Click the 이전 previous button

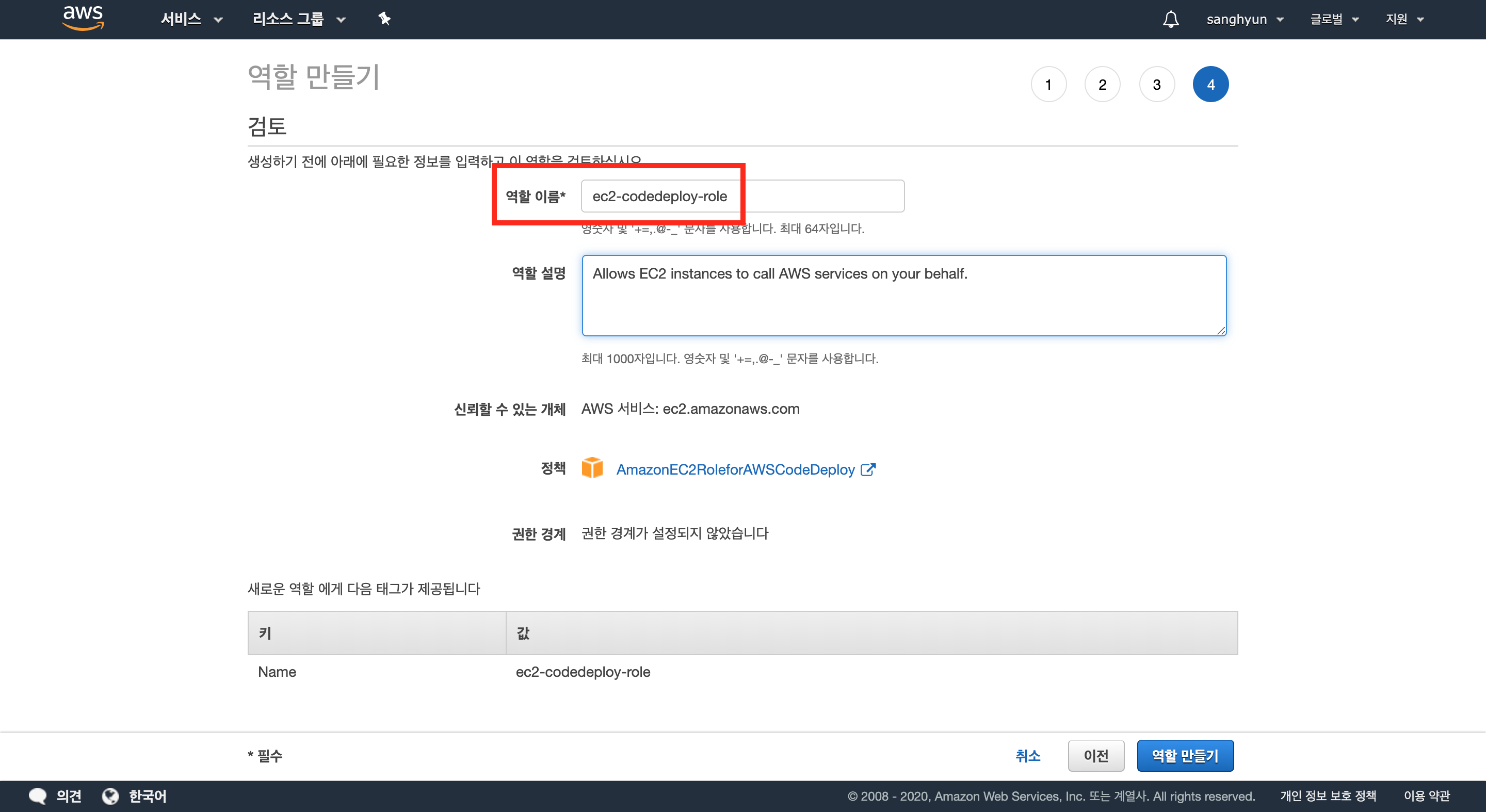click(1095, 755)
